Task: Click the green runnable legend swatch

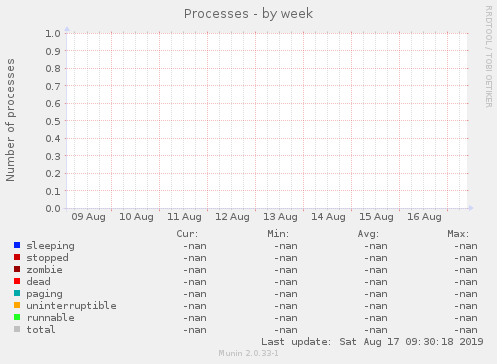Action: 17,317
